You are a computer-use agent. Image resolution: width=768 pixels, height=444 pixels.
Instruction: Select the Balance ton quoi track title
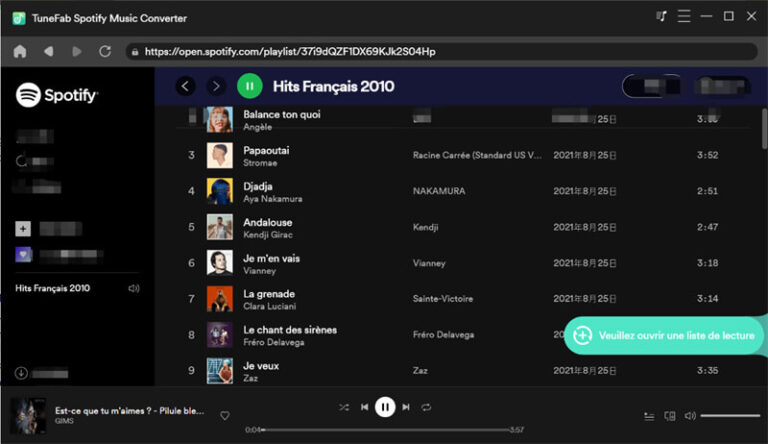coord(282,114)
